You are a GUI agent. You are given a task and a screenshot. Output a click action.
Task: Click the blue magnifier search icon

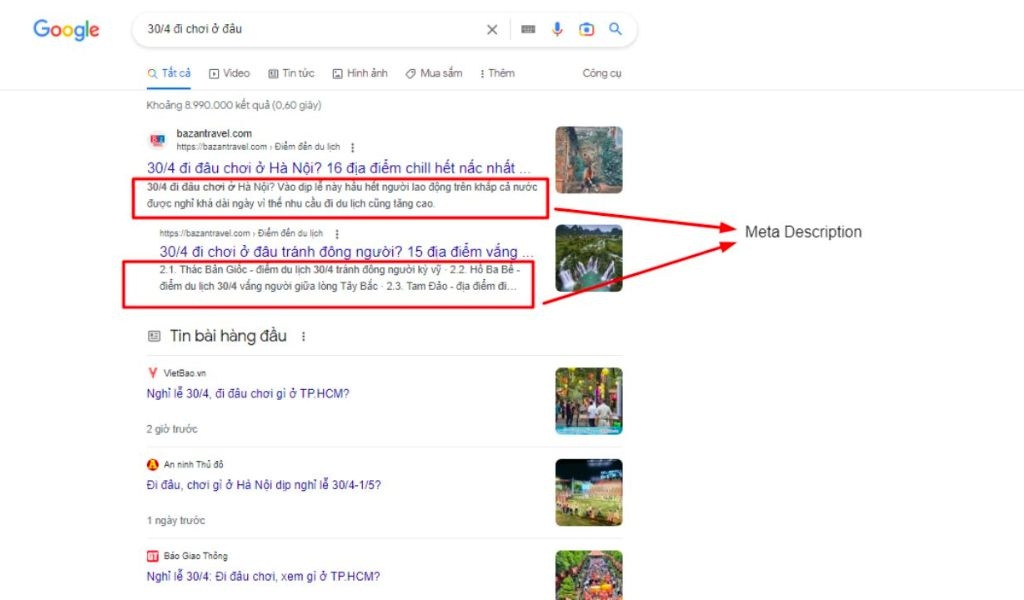(615, 29)
